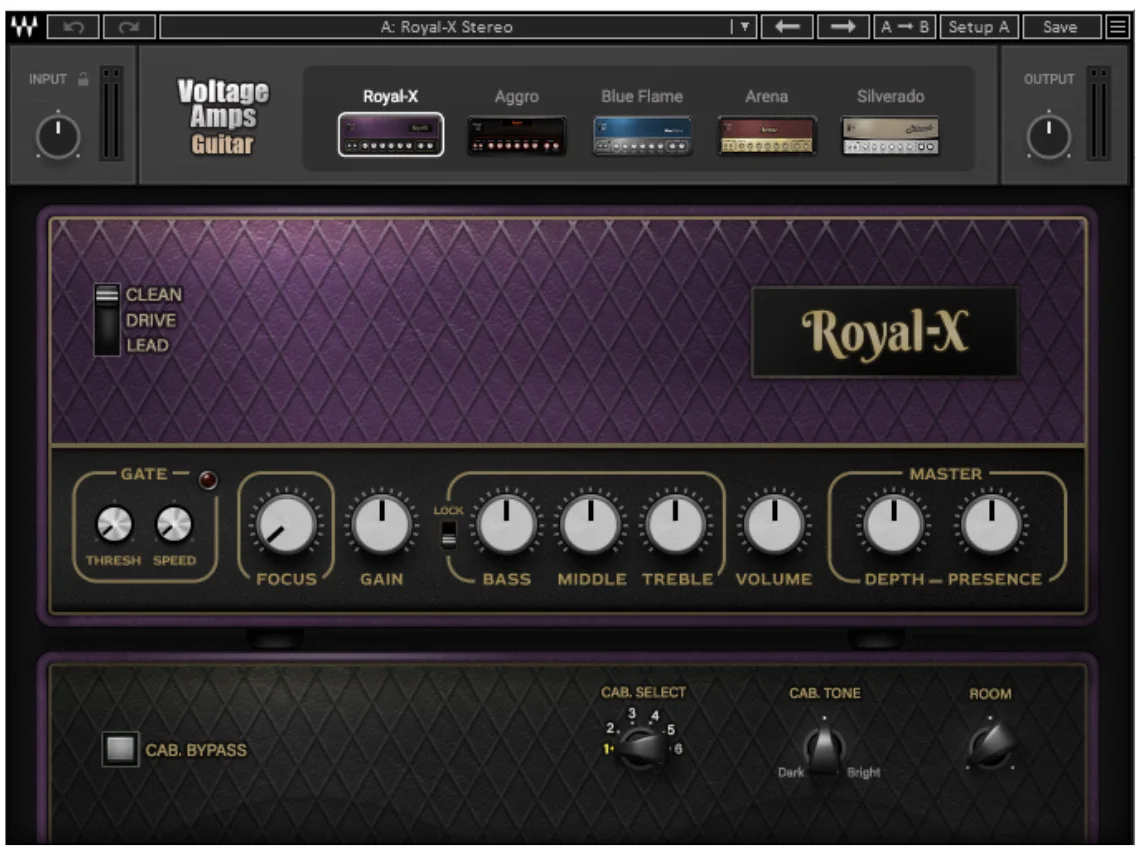
Task: Open the preset dropdown arrow
Action: tap(745, 27)
